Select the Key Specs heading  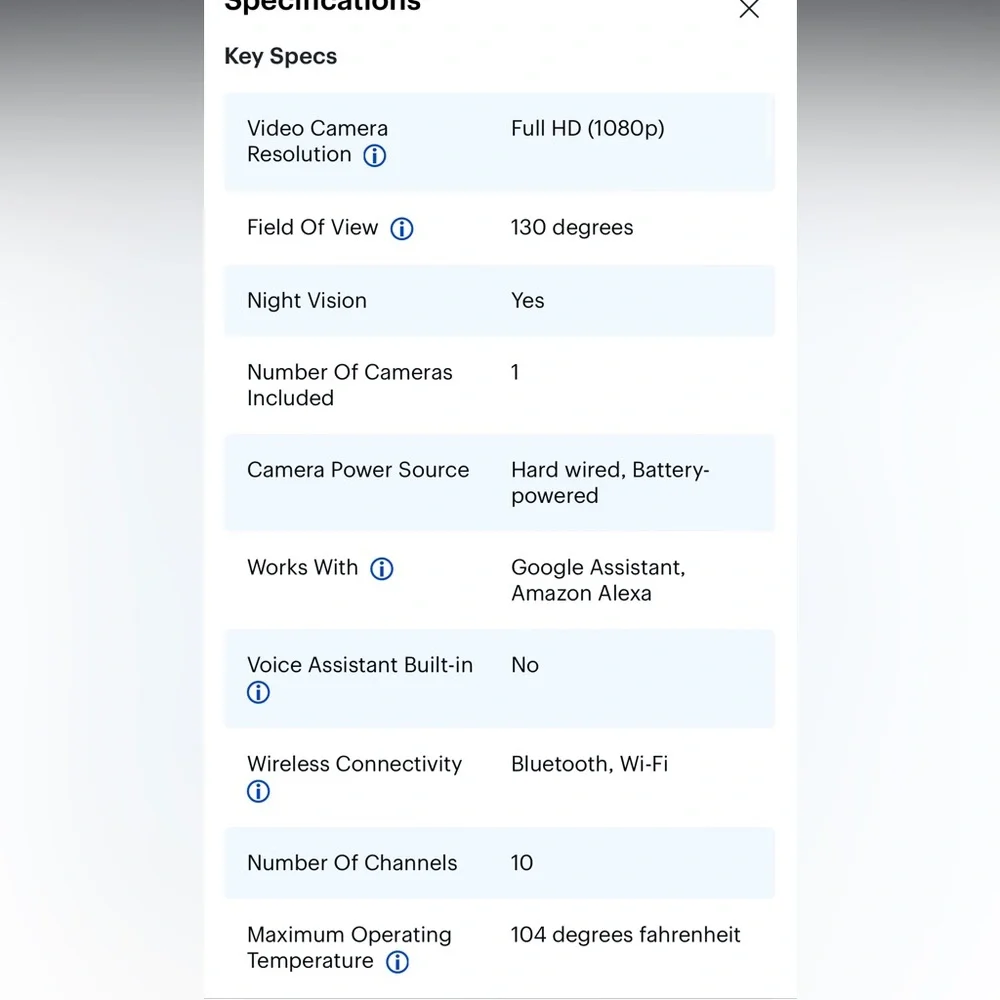pyautogui.click(x=281, y=56)
